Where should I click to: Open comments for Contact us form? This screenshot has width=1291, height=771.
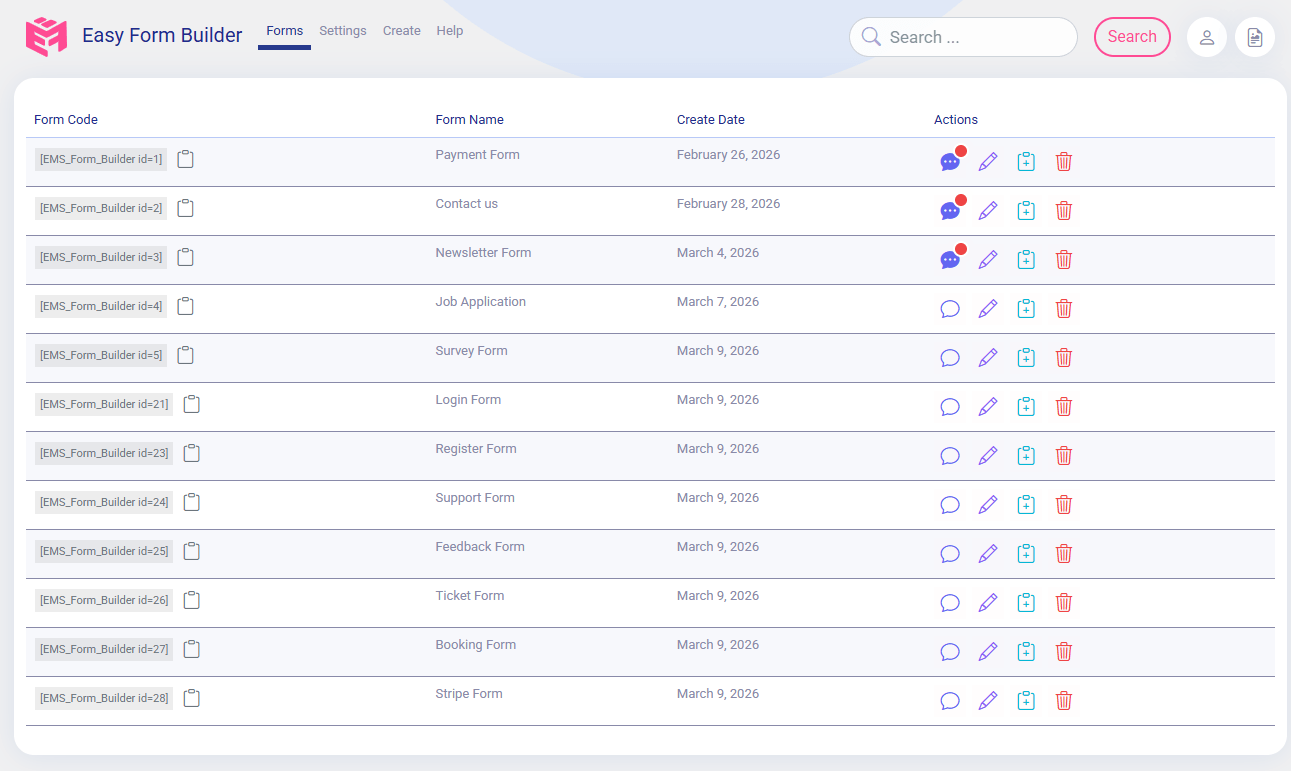950,210
